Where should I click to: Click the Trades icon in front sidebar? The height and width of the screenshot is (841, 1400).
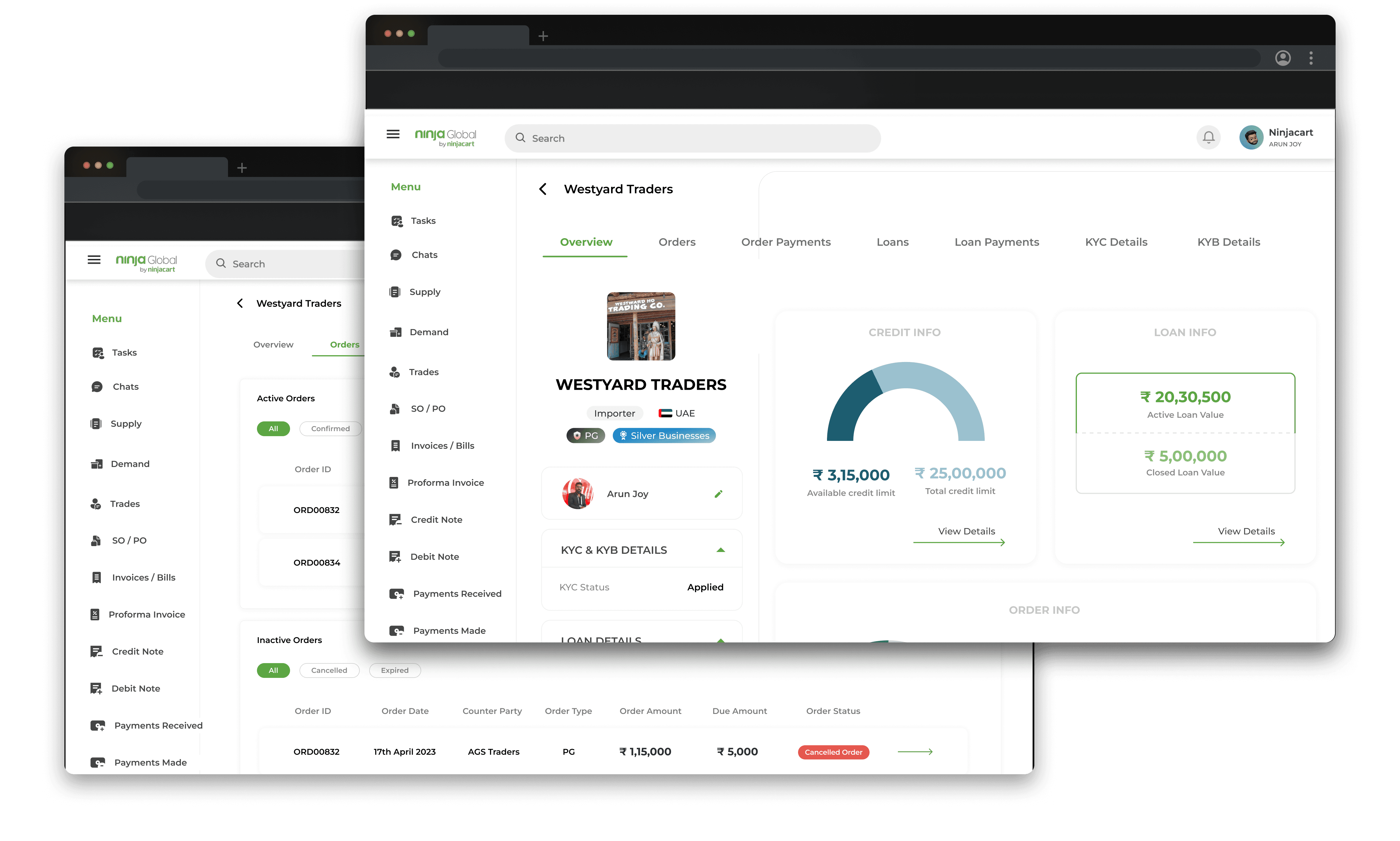(395, 372)
